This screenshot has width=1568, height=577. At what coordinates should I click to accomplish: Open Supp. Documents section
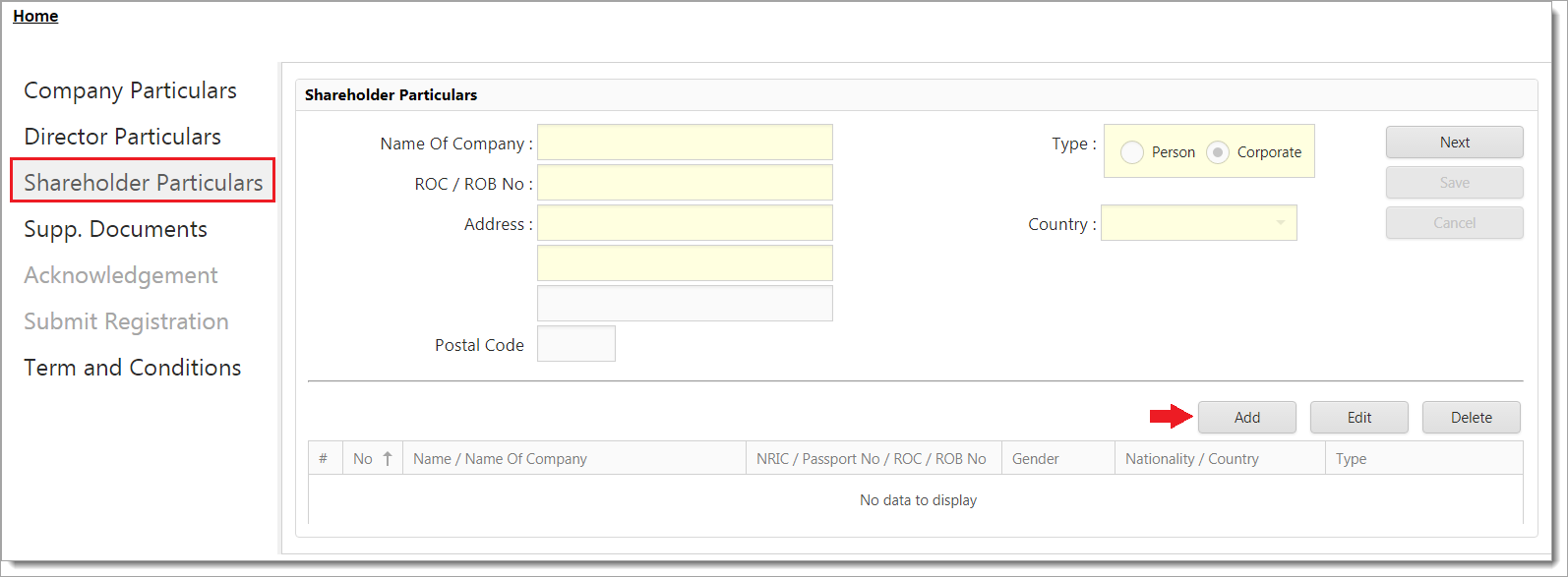115,229
